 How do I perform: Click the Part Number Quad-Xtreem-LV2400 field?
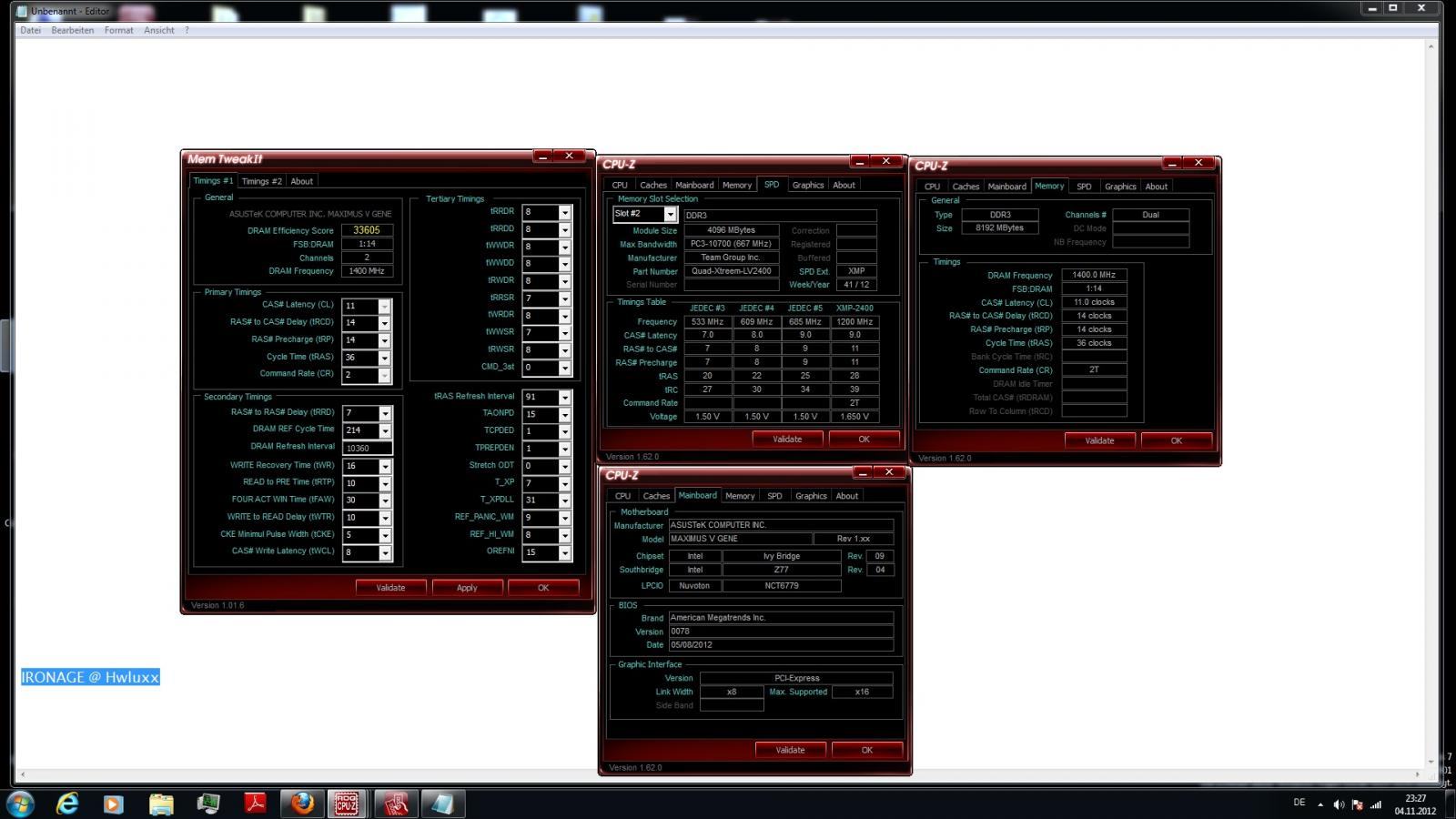click(x=731, y=271)
